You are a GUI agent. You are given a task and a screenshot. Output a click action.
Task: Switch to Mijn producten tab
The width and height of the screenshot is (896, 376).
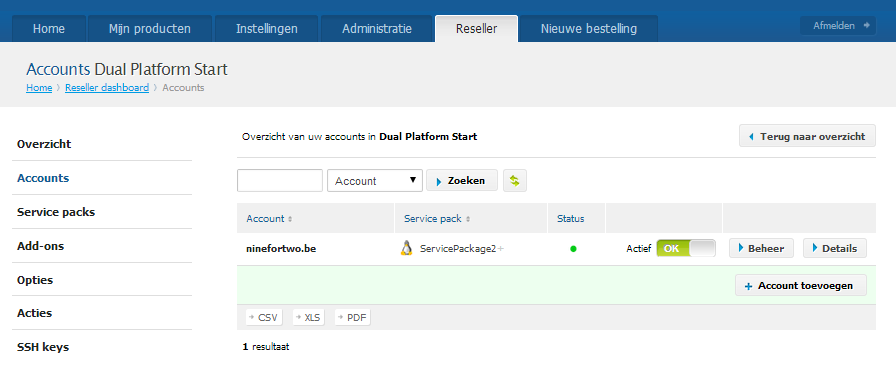point(150,29)
